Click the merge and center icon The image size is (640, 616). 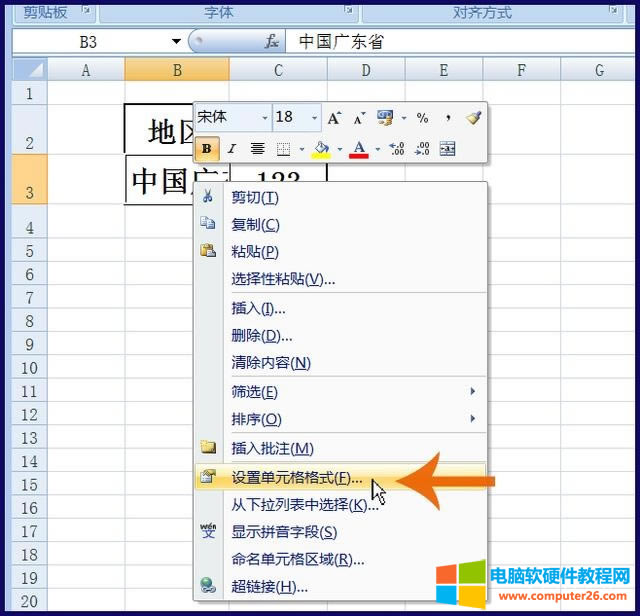pos(447,149)
